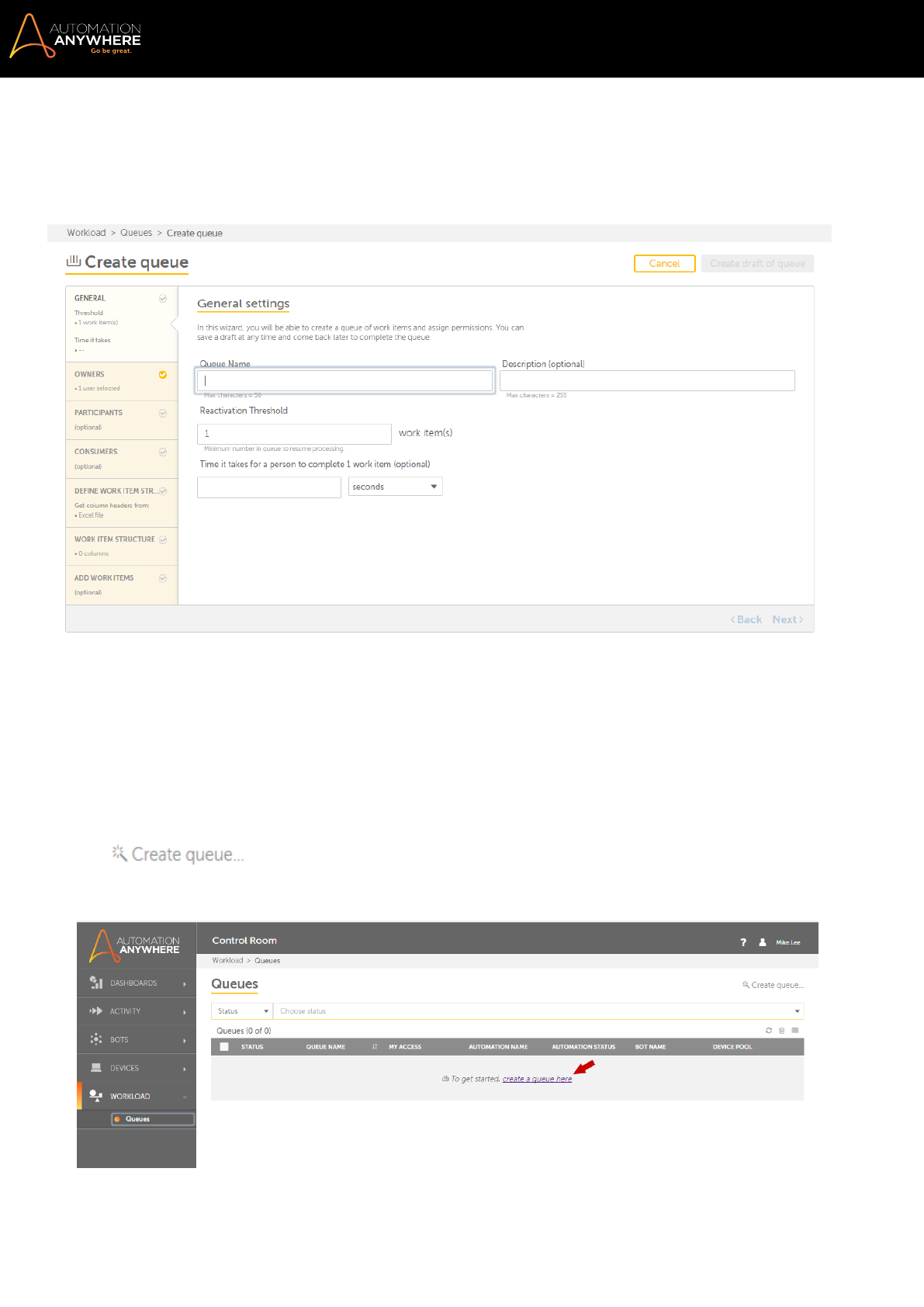
Task: Click the Devices laptop icon
Action: point(96,1068)
